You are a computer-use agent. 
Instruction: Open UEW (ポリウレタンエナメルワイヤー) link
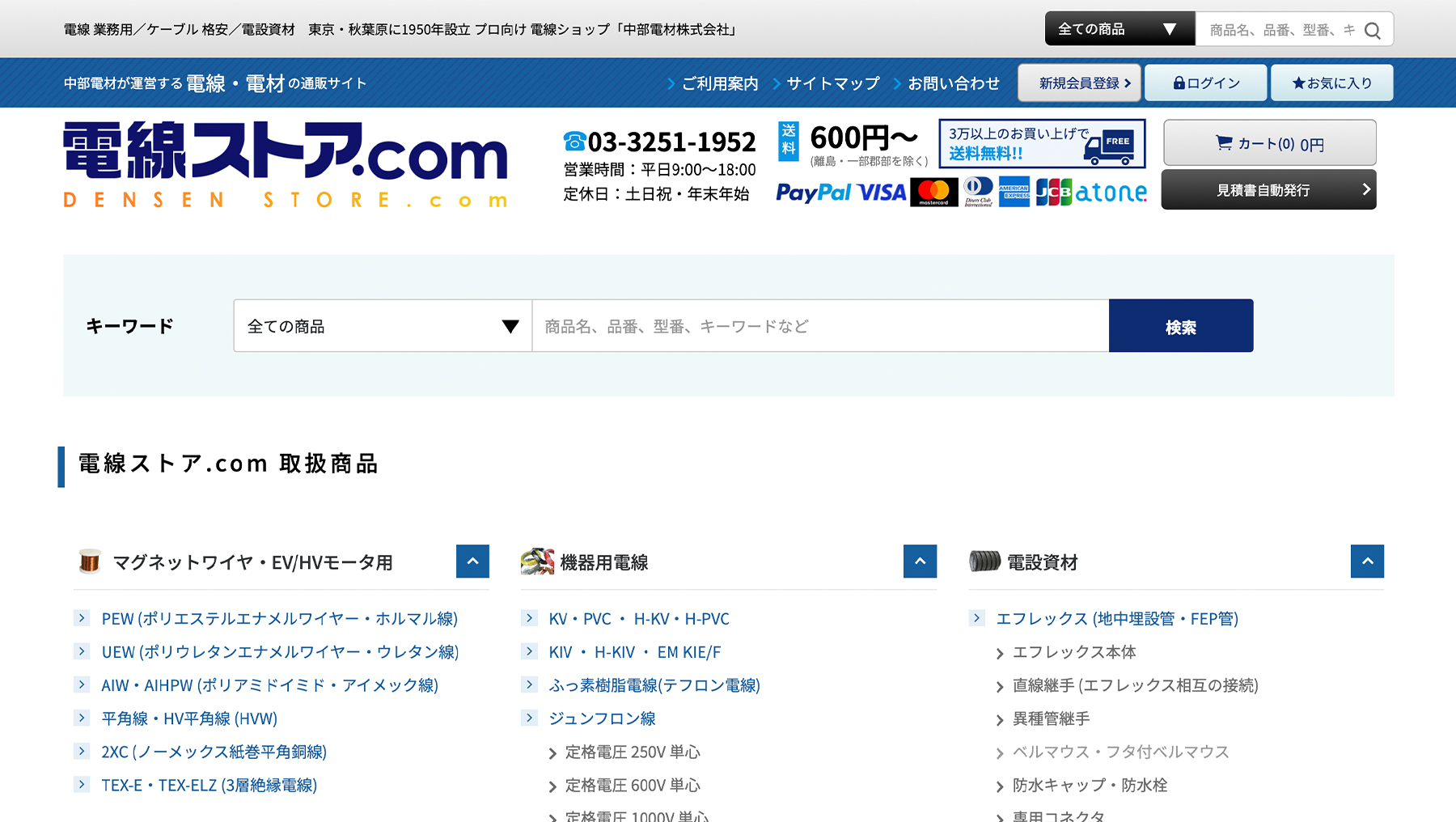coord(280,652)
